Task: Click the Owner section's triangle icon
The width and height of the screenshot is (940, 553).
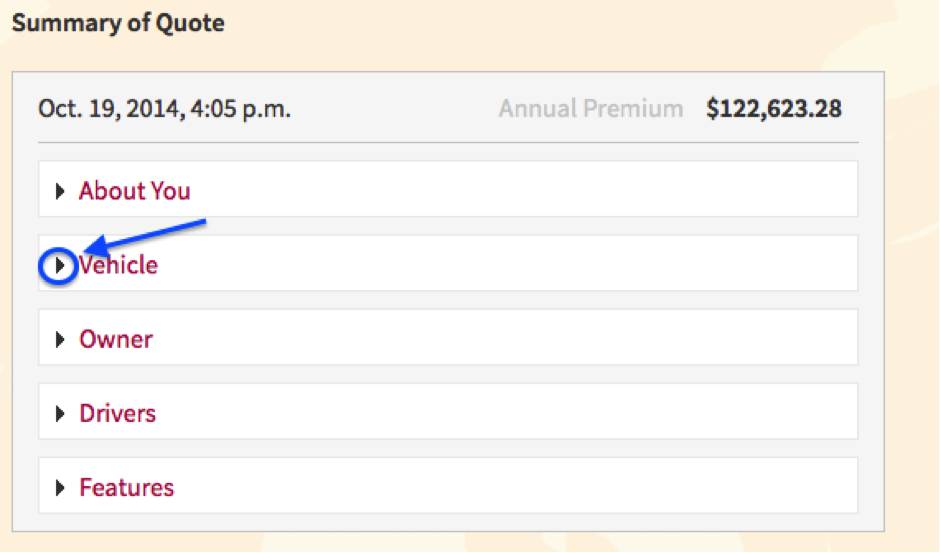Action: click(61, 340)
